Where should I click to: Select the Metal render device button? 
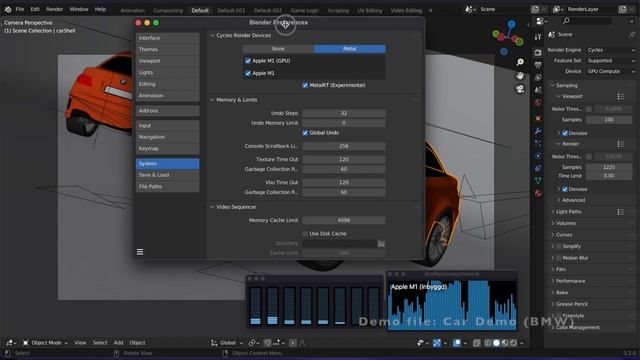pyautogui.click(x=350, y=49)
